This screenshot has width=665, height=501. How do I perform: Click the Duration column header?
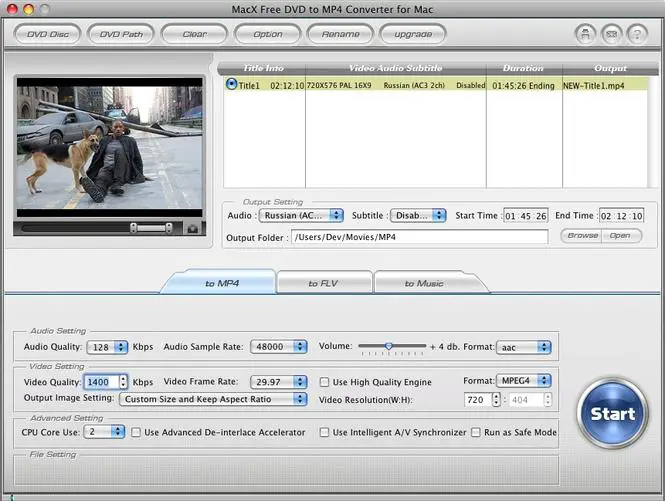(x=524, y=68)
